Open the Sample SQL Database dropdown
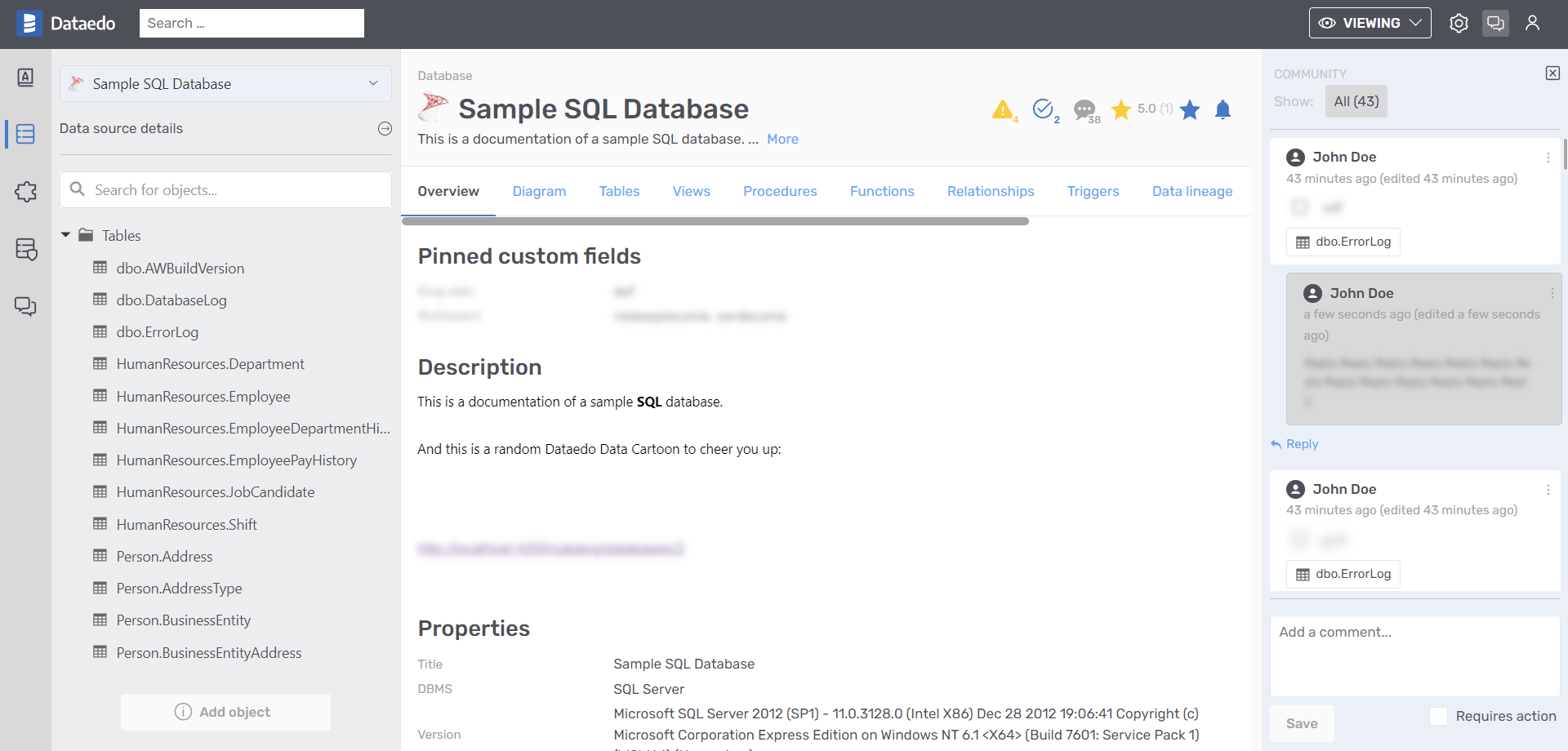The width and height of the screenshot is (1568, 751). 225,84
